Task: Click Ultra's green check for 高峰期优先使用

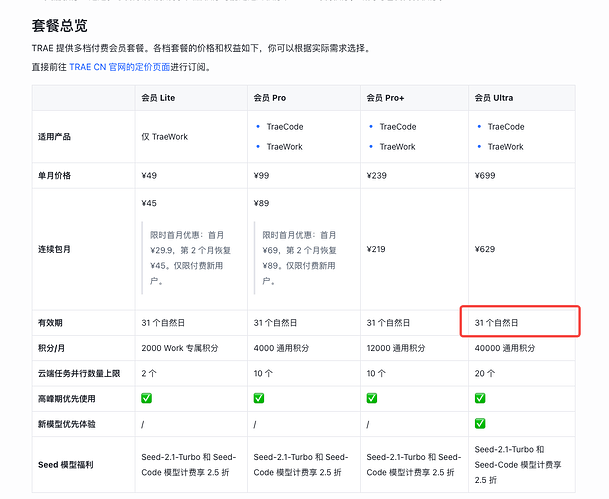Action: [480, 398]
